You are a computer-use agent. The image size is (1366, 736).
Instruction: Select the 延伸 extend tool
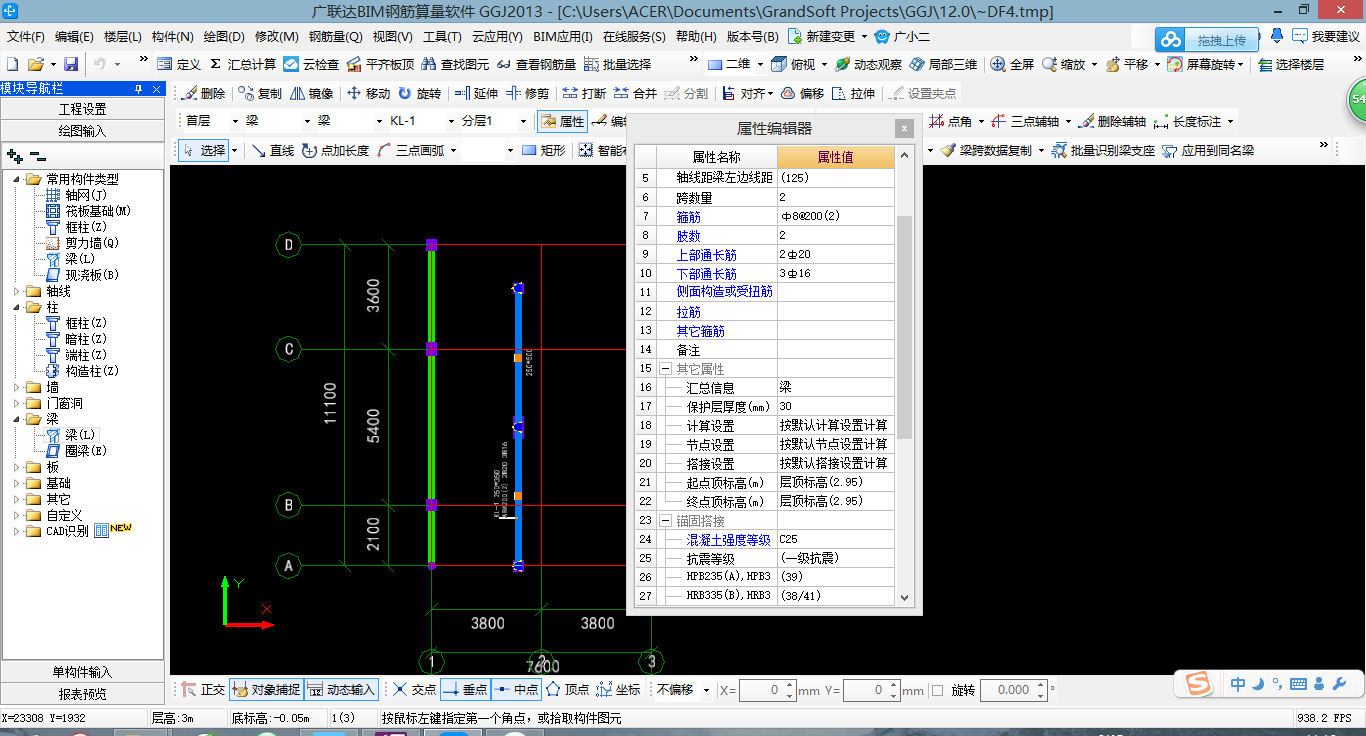[x=476, y=93]
